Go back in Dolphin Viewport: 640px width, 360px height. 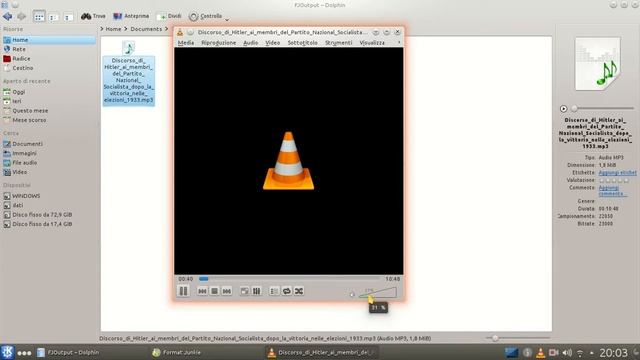tap(7, 16)
